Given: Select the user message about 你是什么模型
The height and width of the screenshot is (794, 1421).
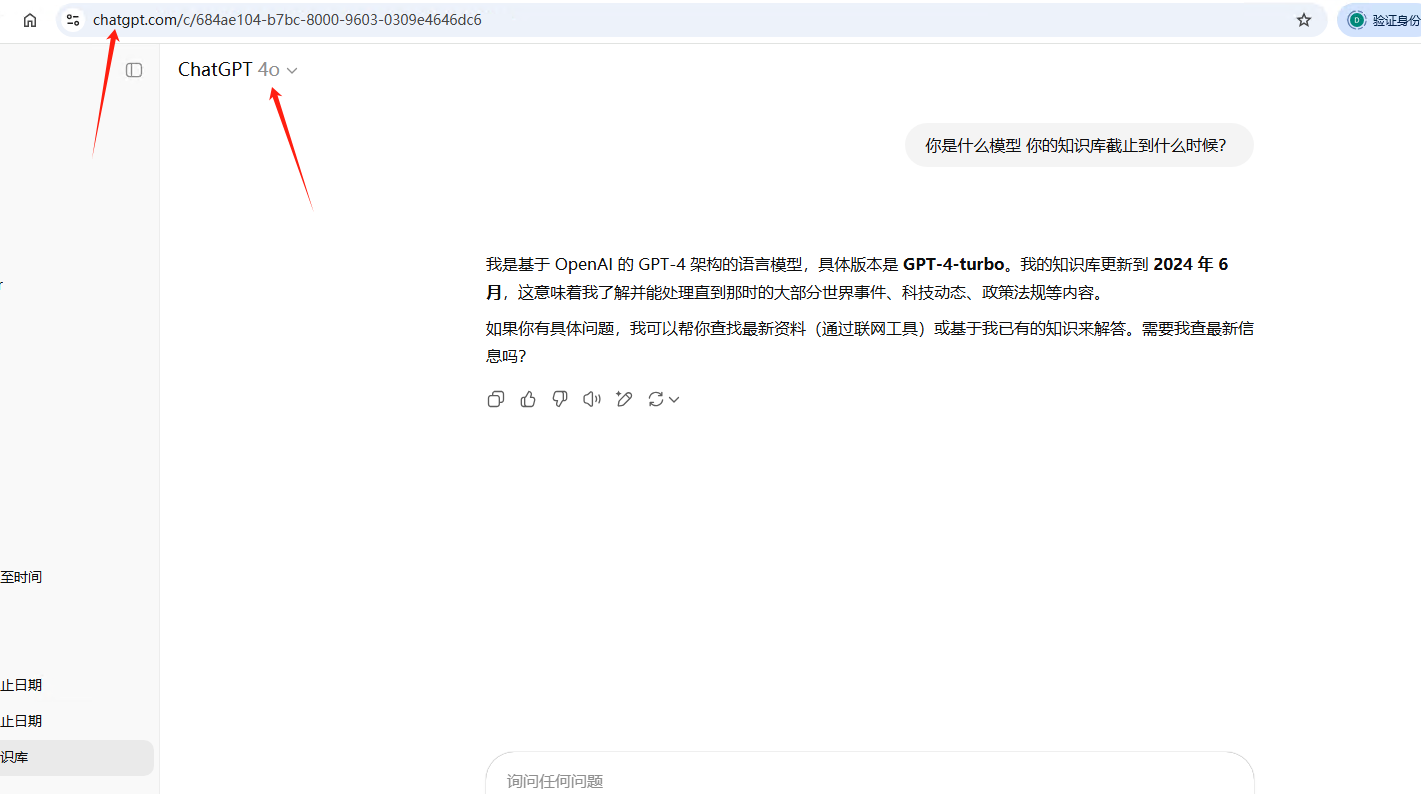Looking at the screenshot, I should point(1078,145).
